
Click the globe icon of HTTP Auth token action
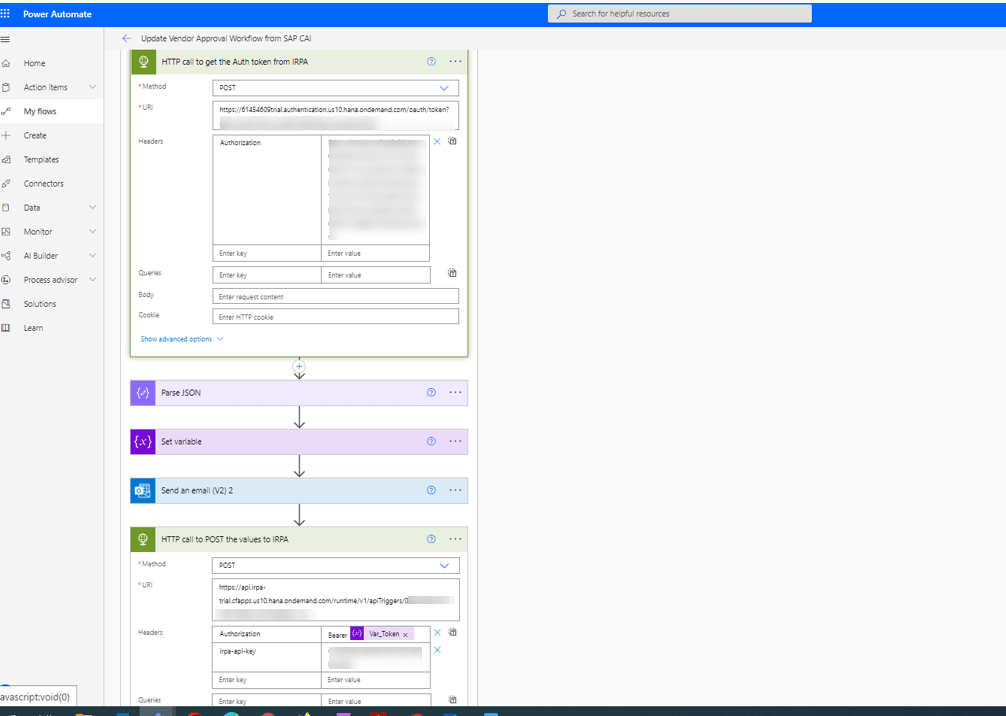(x=143, y=62)
